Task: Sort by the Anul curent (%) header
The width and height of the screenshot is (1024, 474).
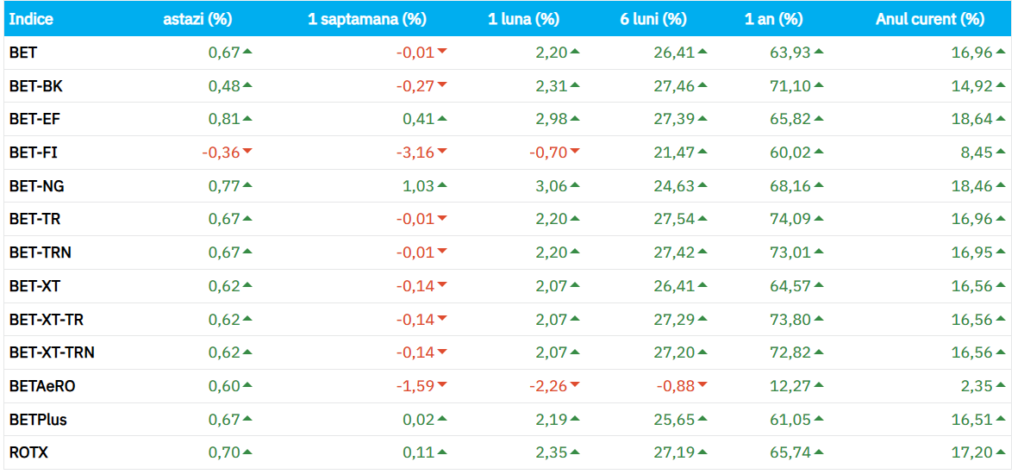Action: click(x=929, y=19)
